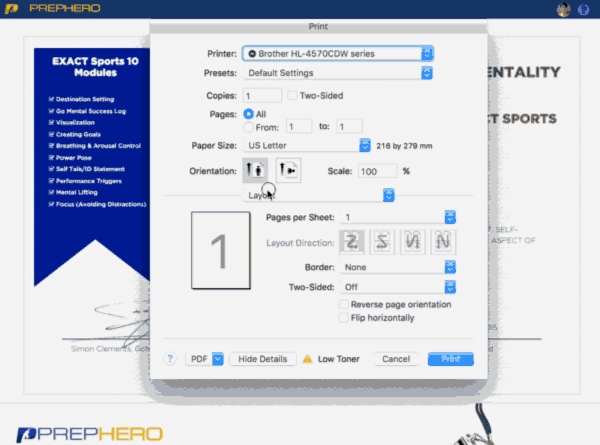600x445 pixels.
Task: Open the user avatar in PrepHero header
Action: (563, 10)
